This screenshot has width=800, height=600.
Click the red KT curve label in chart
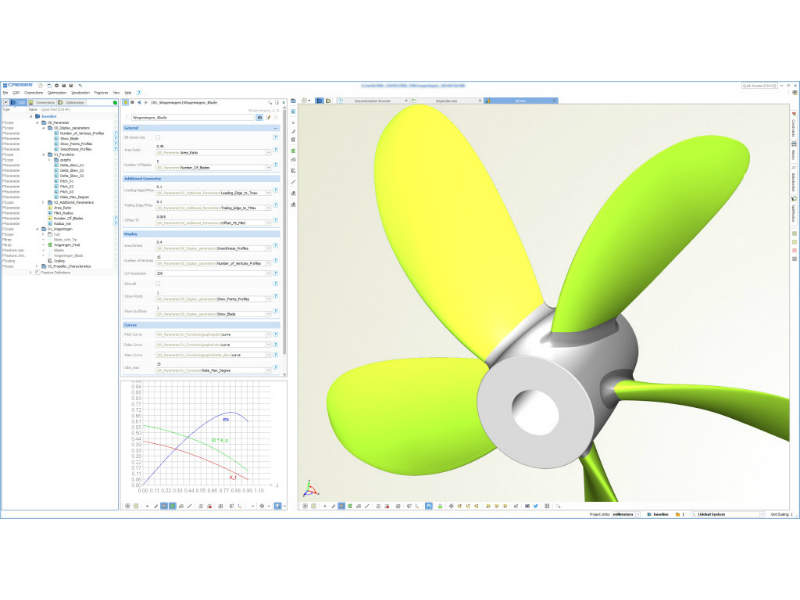[233, 478]
